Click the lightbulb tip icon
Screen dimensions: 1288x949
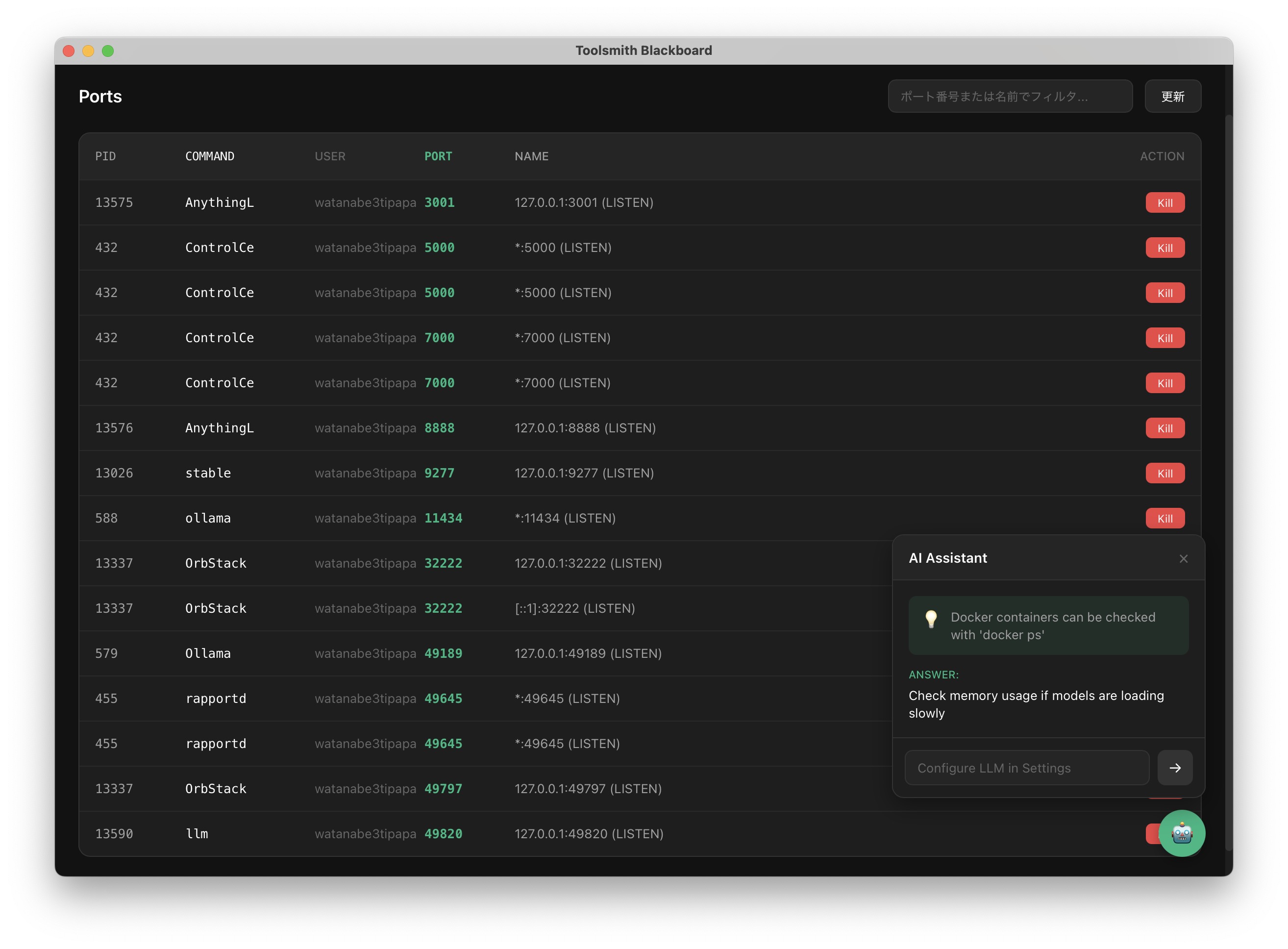pos(931,619)
